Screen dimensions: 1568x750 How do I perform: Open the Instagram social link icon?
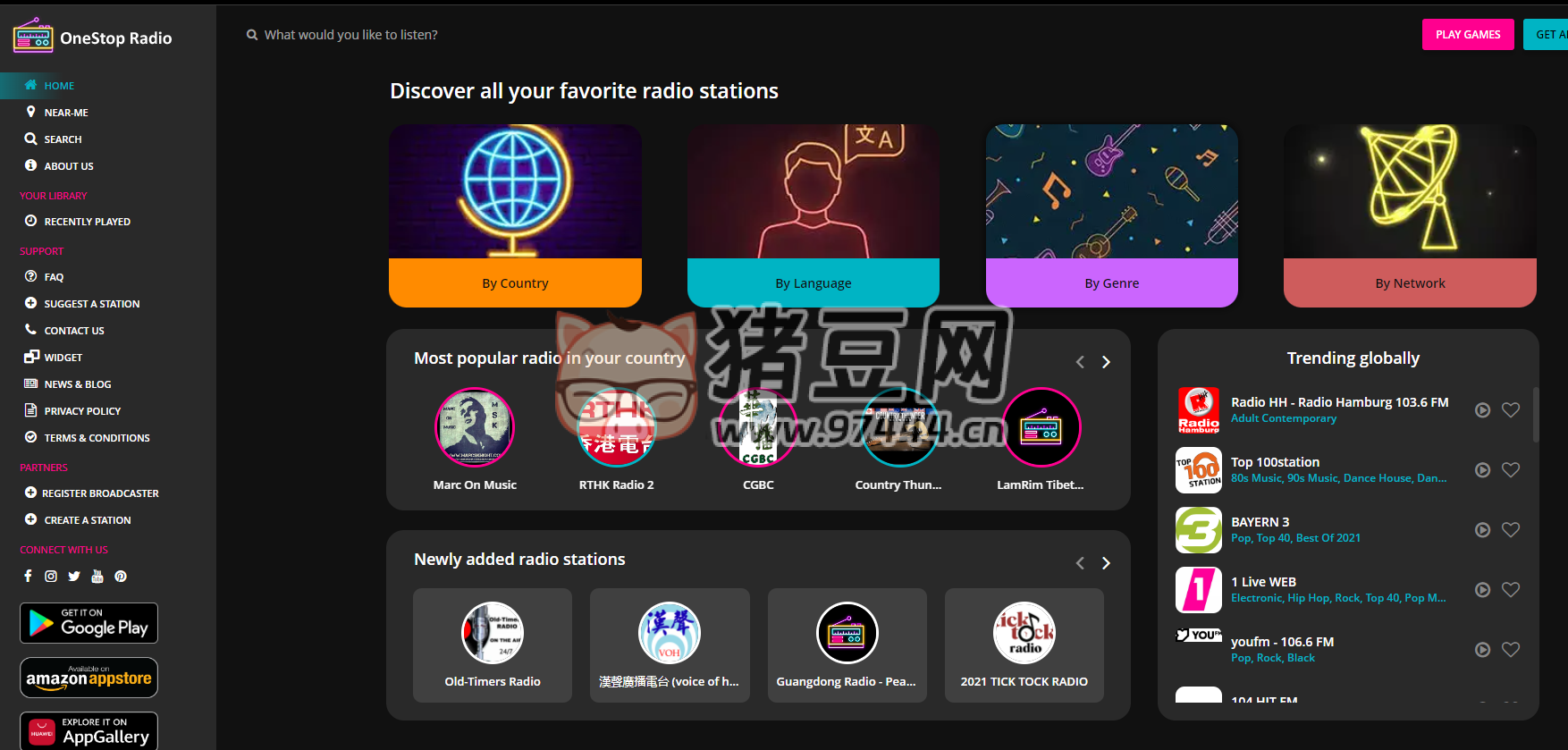point(51,577)
